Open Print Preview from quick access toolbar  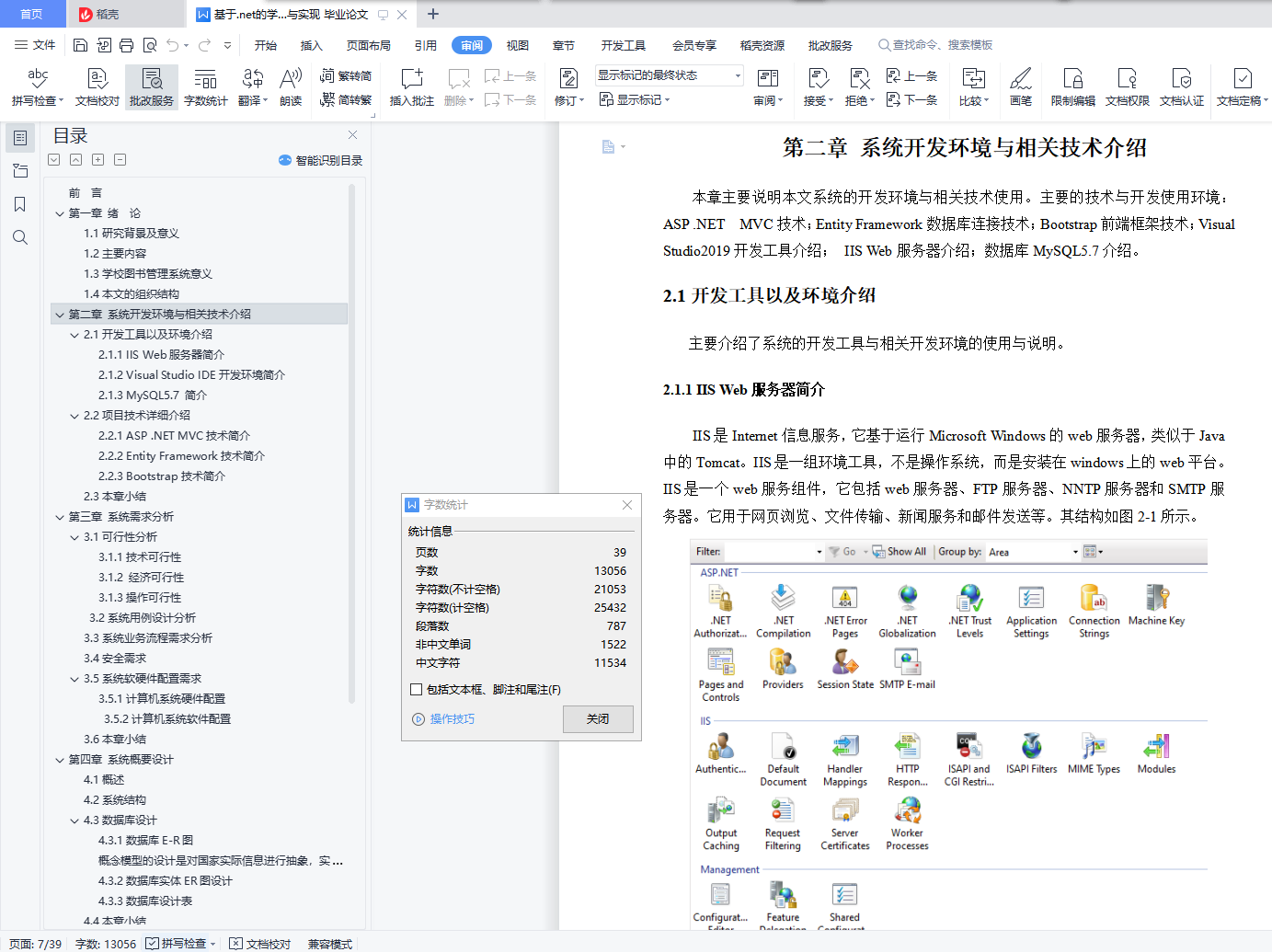pos(149,45)
